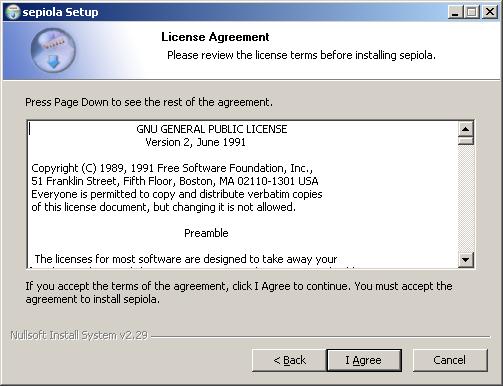
Task: Go back with the Back button
Action: (x=289, y=360)
